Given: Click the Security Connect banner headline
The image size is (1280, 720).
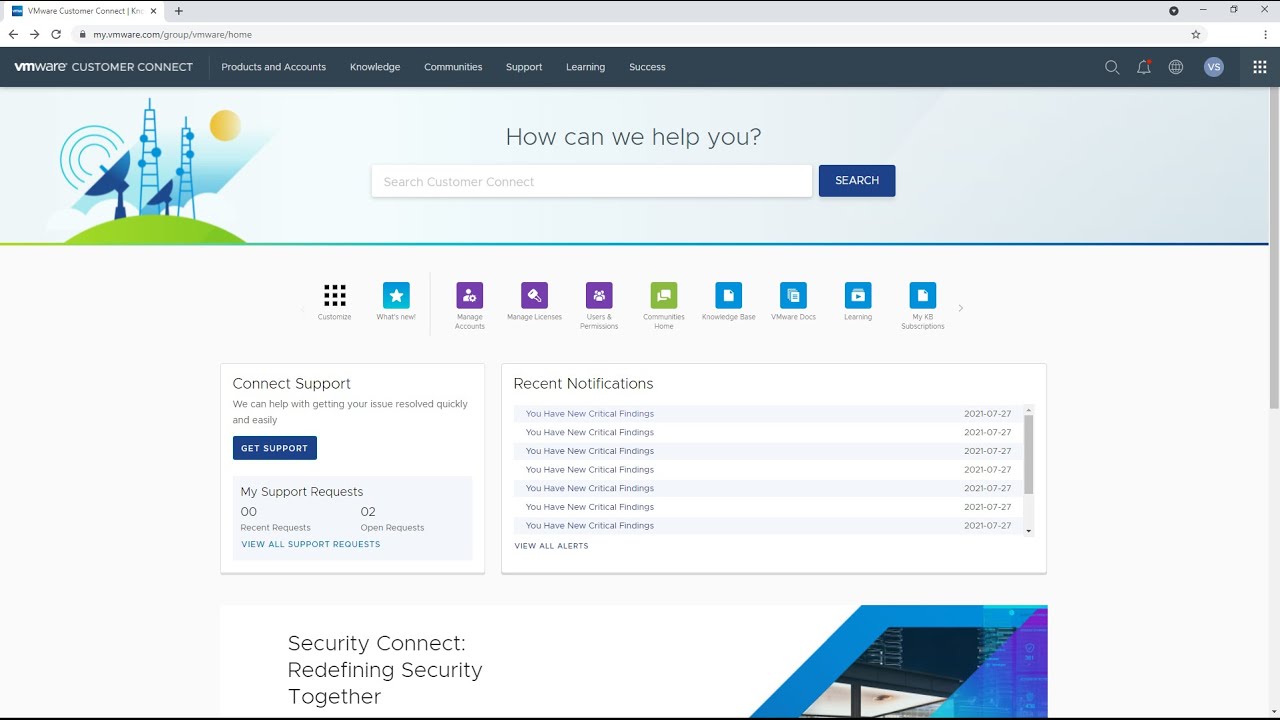Looking at the screenshot, I should pos(385,670).
